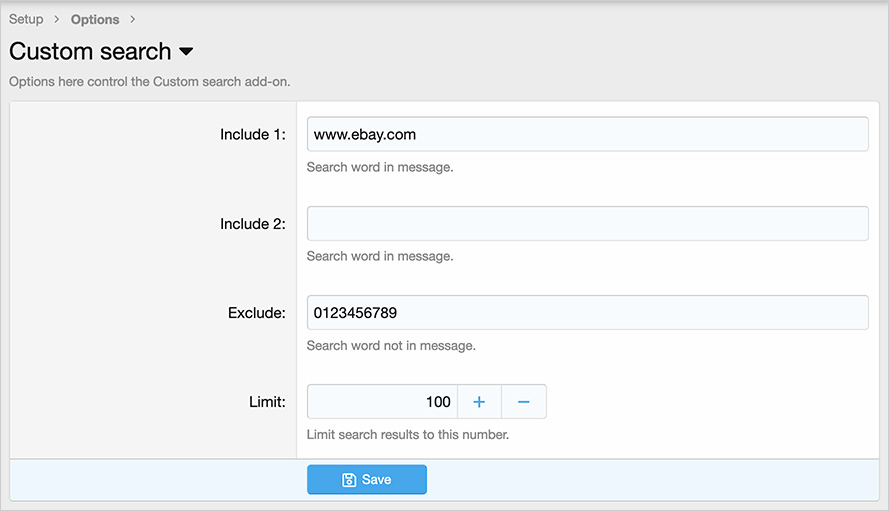Click the chevron right after Options breadcrumb
Image resolution: width=889 pixels, height=511 pixels.
click(x=132, y=20)
